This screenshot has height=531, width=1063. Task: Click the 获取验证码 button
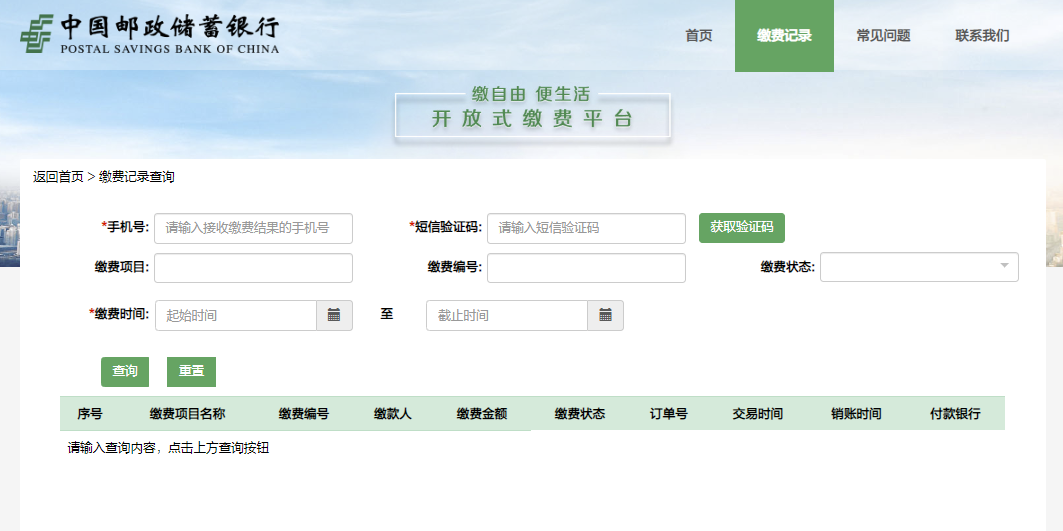741,228
